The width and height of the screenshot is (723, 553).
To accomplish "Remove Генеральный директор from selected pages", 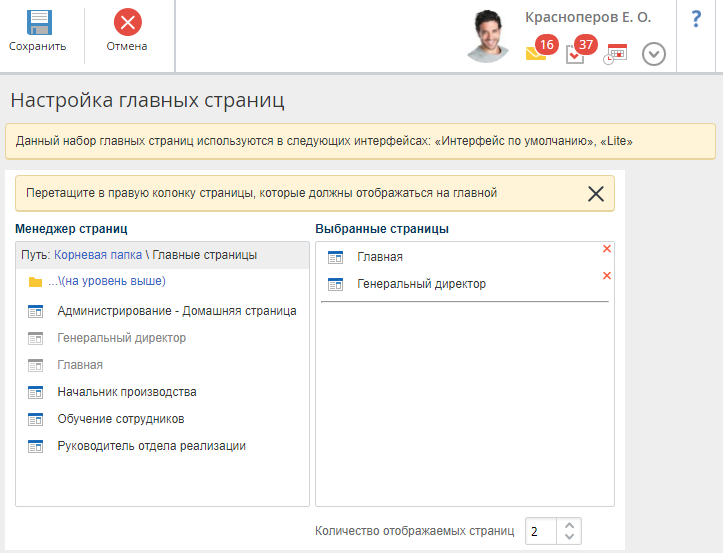I will (x=606, y=276).
